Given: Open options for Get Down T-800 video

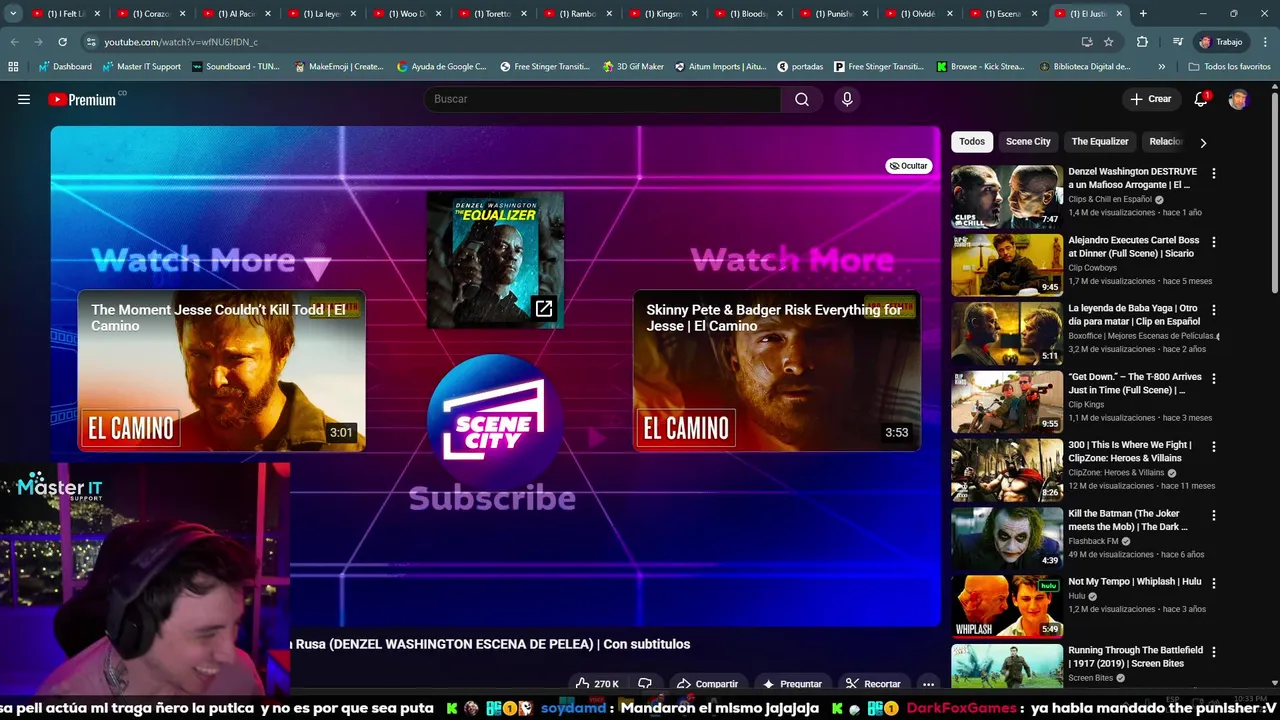Looking at the screenshot, I should tap(1214, 379).
